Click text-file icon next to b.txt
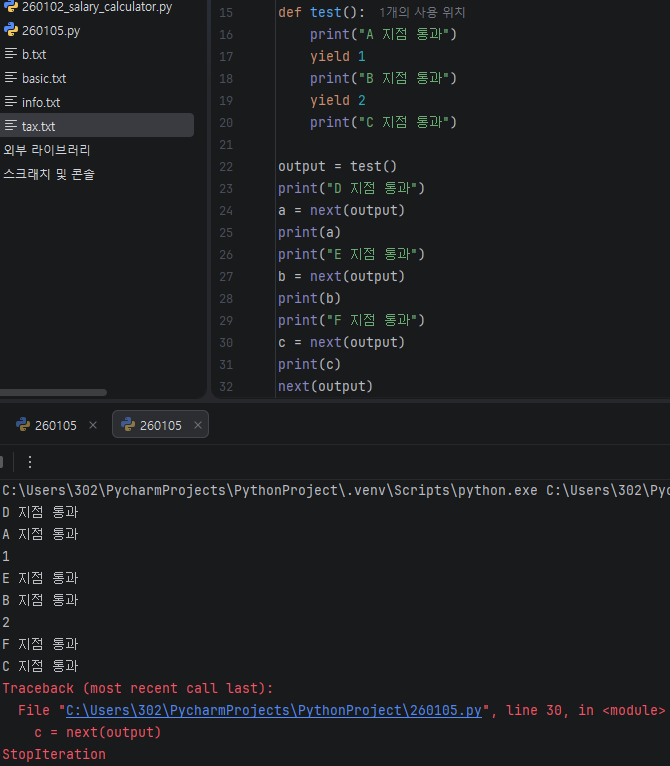Screen dimensions: 670x766 (x=11, y=54)
